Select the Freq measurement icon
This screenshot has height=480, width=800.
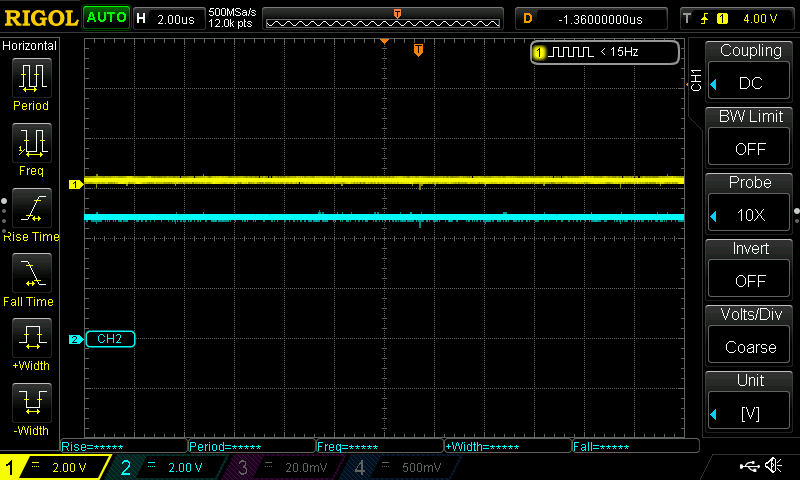[32, 143]
